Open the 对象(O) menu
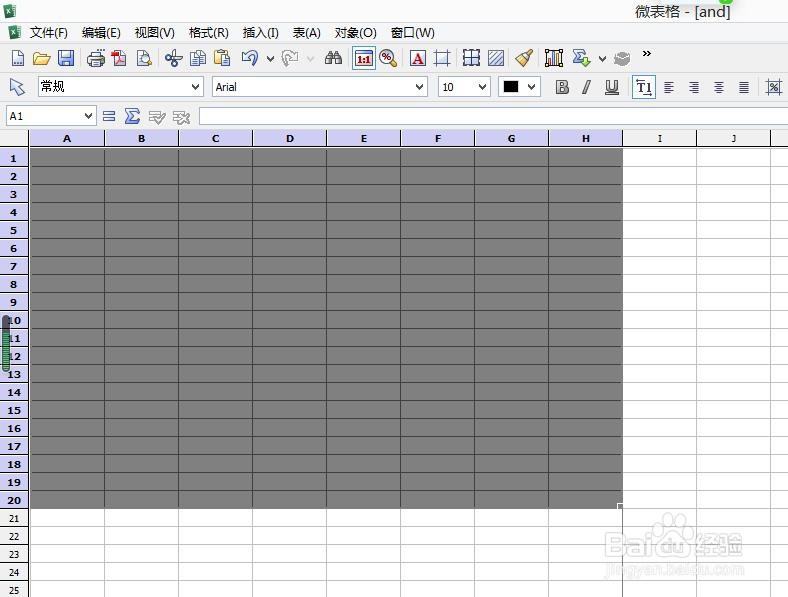This screenshot has height=597, width=788. [355, 33]
